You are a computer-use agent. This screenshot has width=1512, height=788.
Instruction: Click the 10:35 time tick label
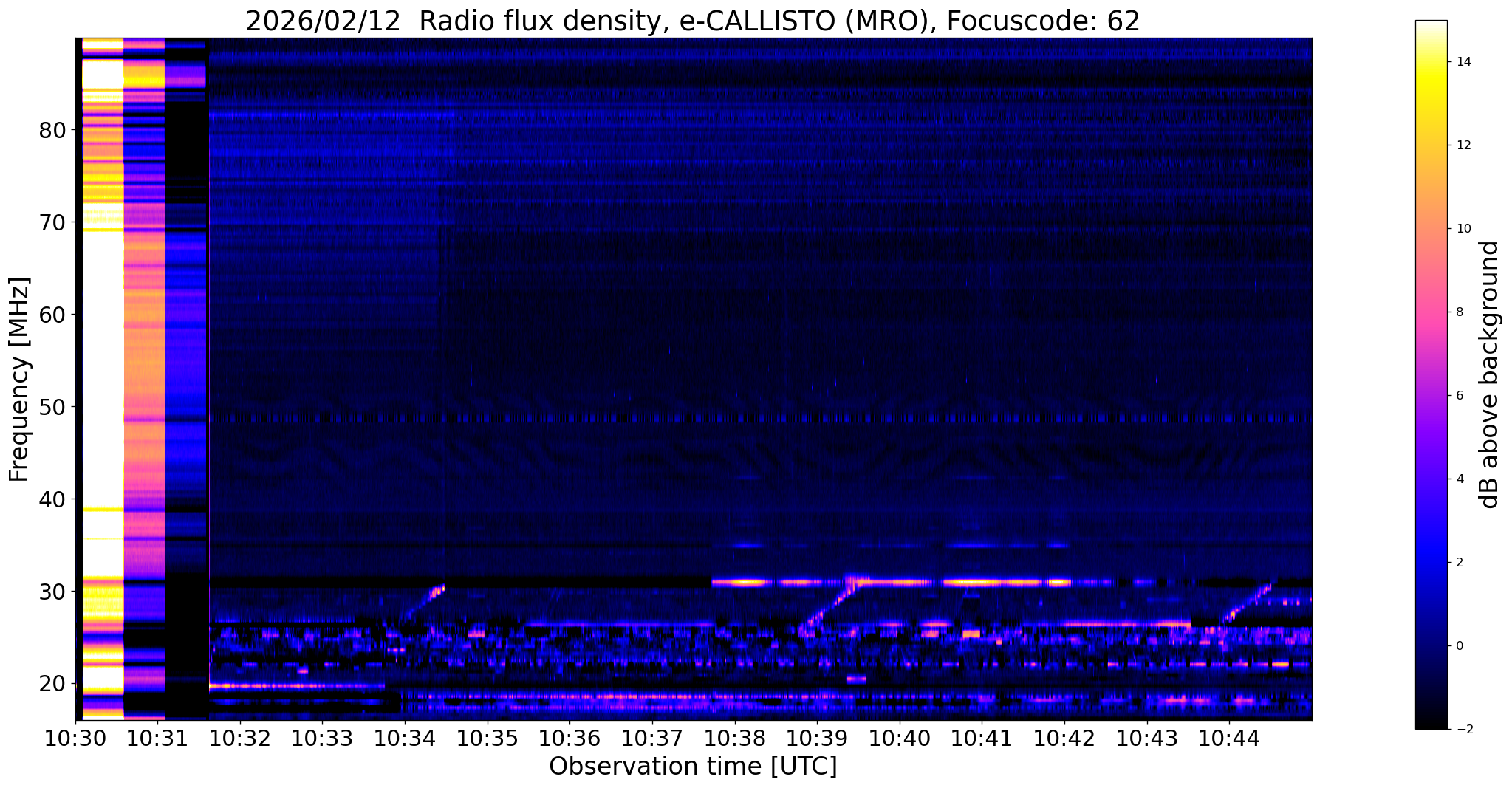coord(488,738)
